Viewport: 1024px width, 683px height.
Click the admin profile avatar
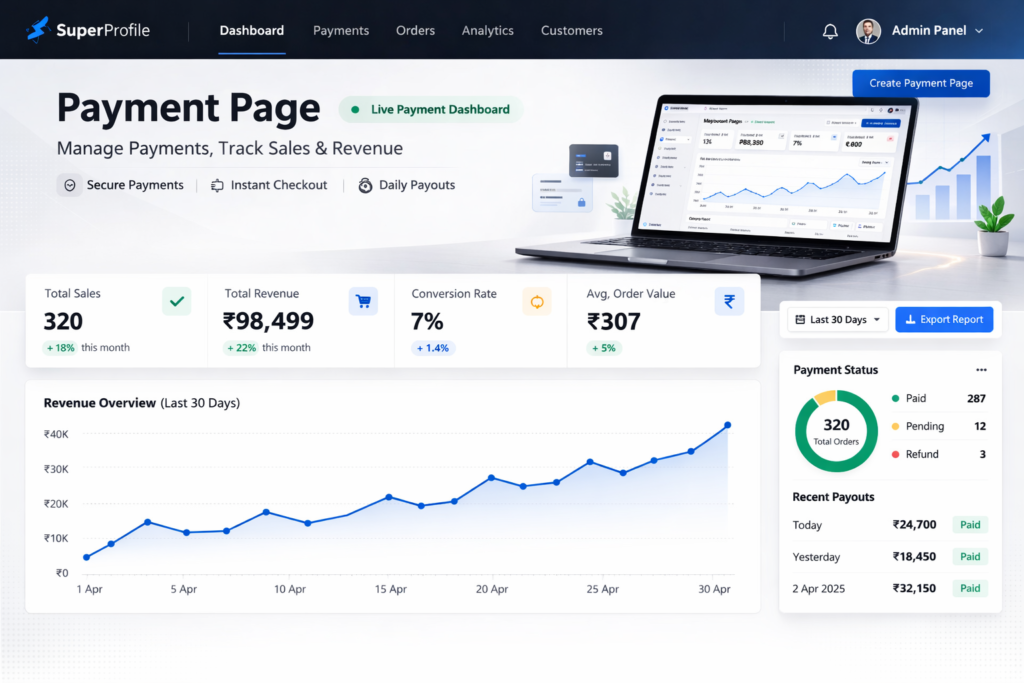pos(868,31)
